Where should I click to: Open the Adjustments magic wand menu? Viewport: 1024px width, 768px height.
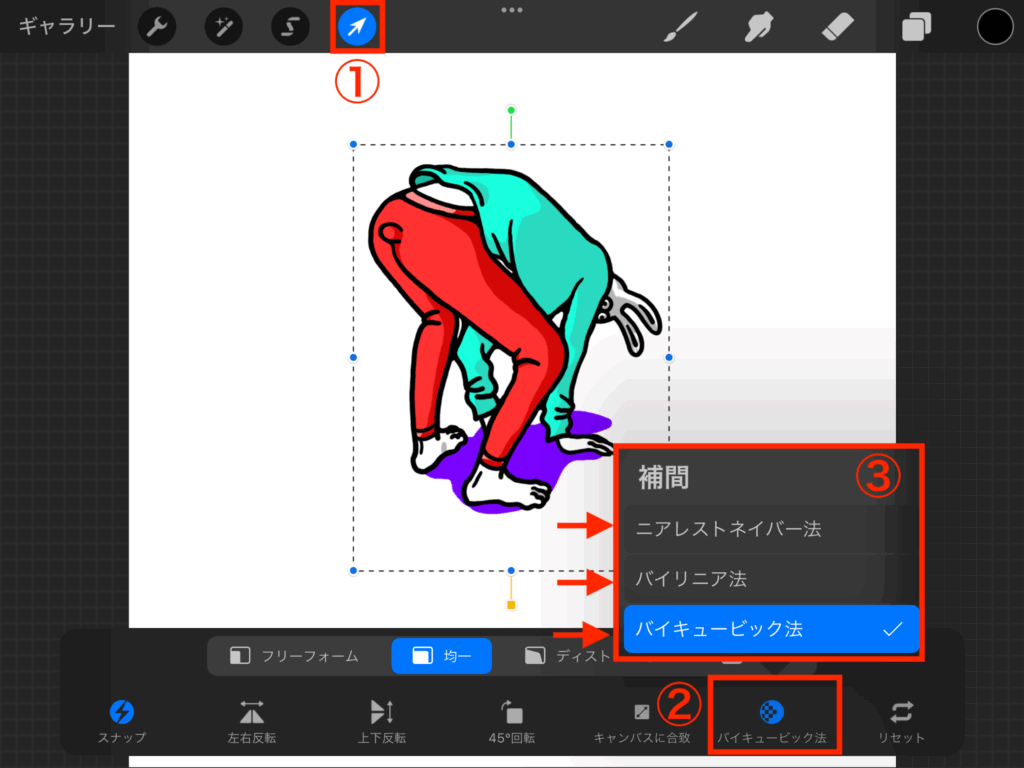click(222, 27)
